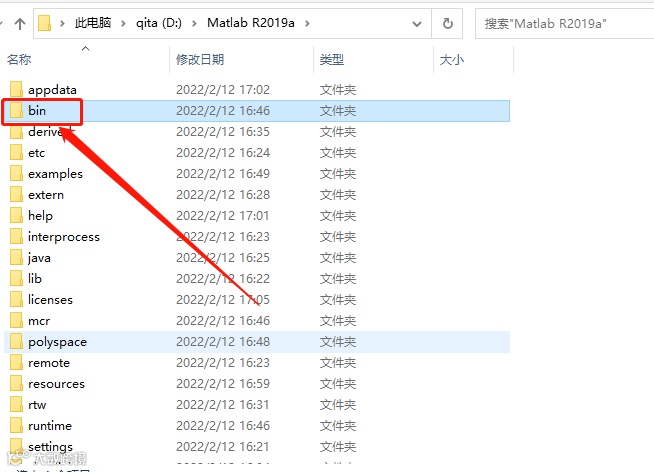Click the folder icon in address bar
654x472 pixels.
[44, 23]
